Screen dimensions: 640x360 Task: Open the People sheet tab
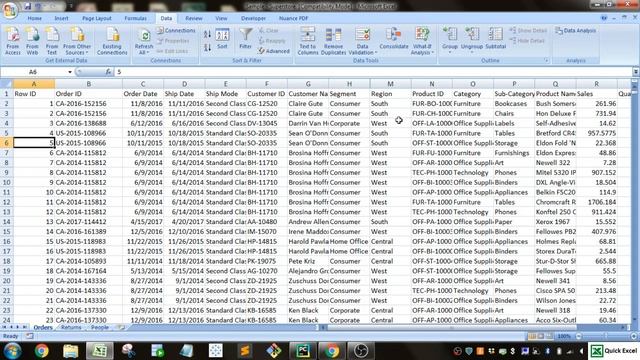pyautogui.click(x=100, y=327)
